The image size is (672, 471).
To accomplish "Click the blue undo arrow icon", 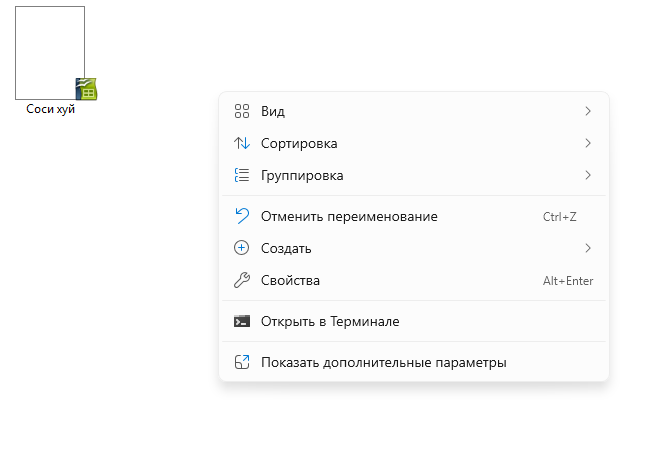I will [x=241, y=216].
